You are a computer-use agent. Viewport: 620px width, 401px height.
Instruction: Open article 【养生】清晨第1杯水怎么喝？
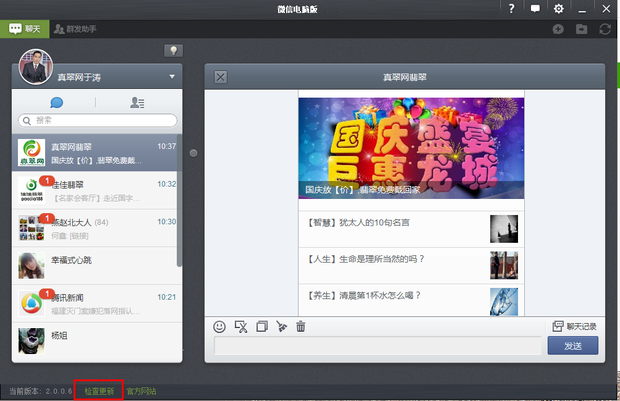pyautogui.click(x=411, y=300)
